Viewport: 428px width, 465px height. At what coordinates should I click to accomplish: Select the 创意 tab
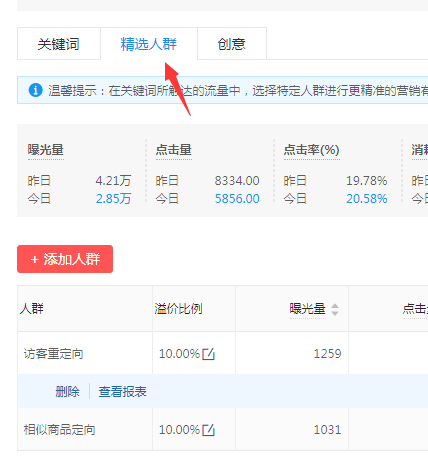(x=232, y=44)
